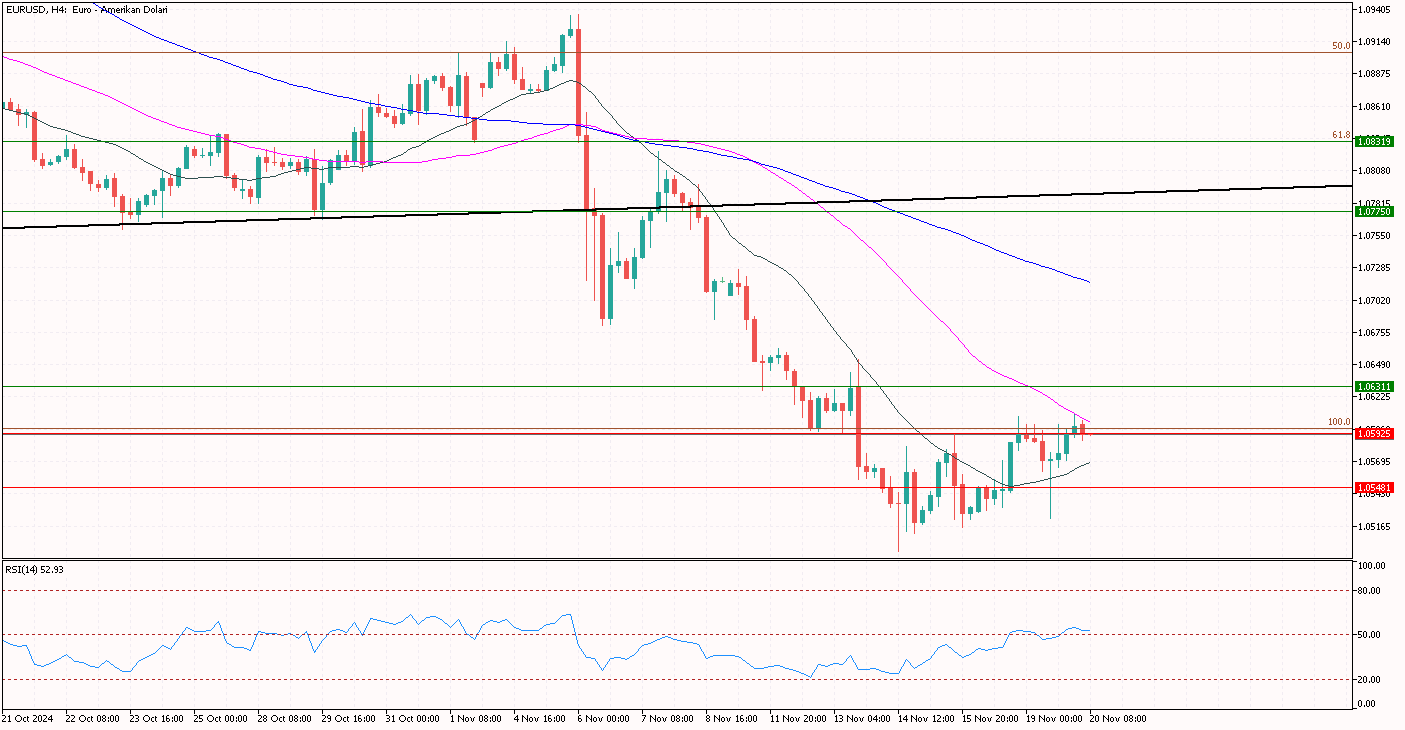1405x730 pixels.
Task: Click the 19 Nov 00:00 time label
Action: click(x=1054, y=719)
